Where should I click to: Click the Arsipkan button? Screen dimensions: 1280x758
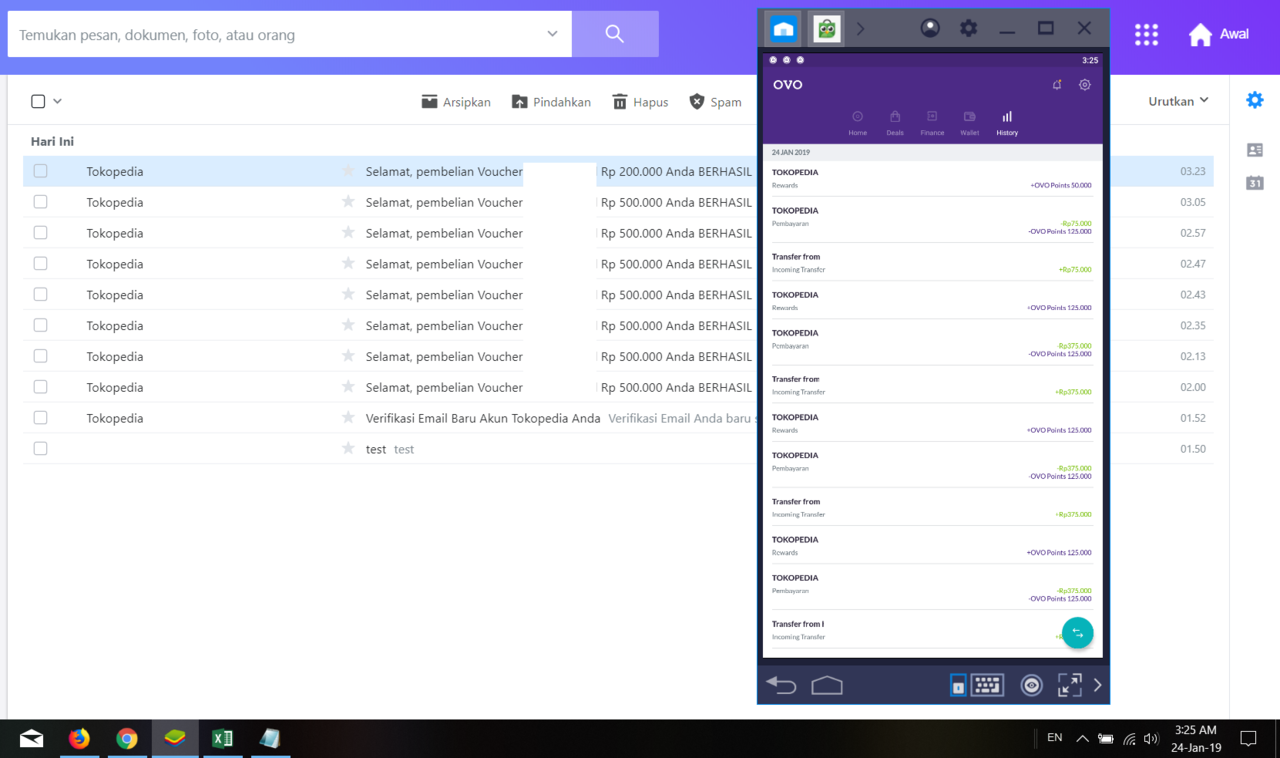456,102
